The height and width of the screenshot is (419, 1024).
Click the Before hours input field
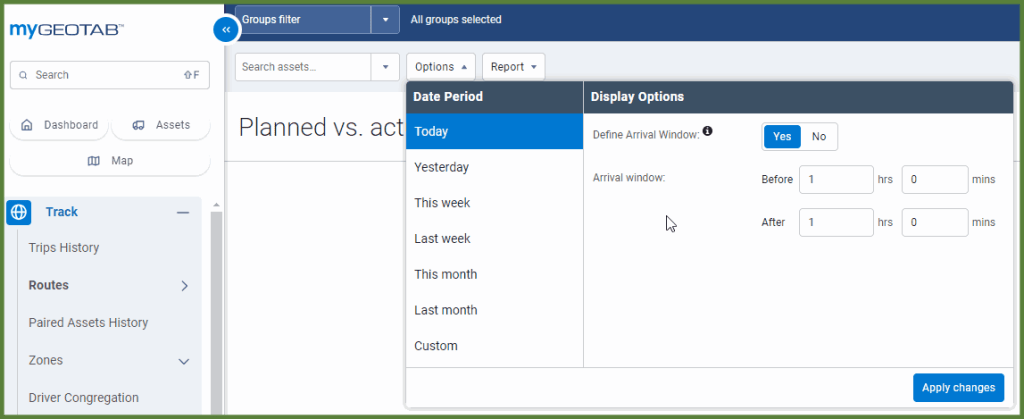coord(836,180)
